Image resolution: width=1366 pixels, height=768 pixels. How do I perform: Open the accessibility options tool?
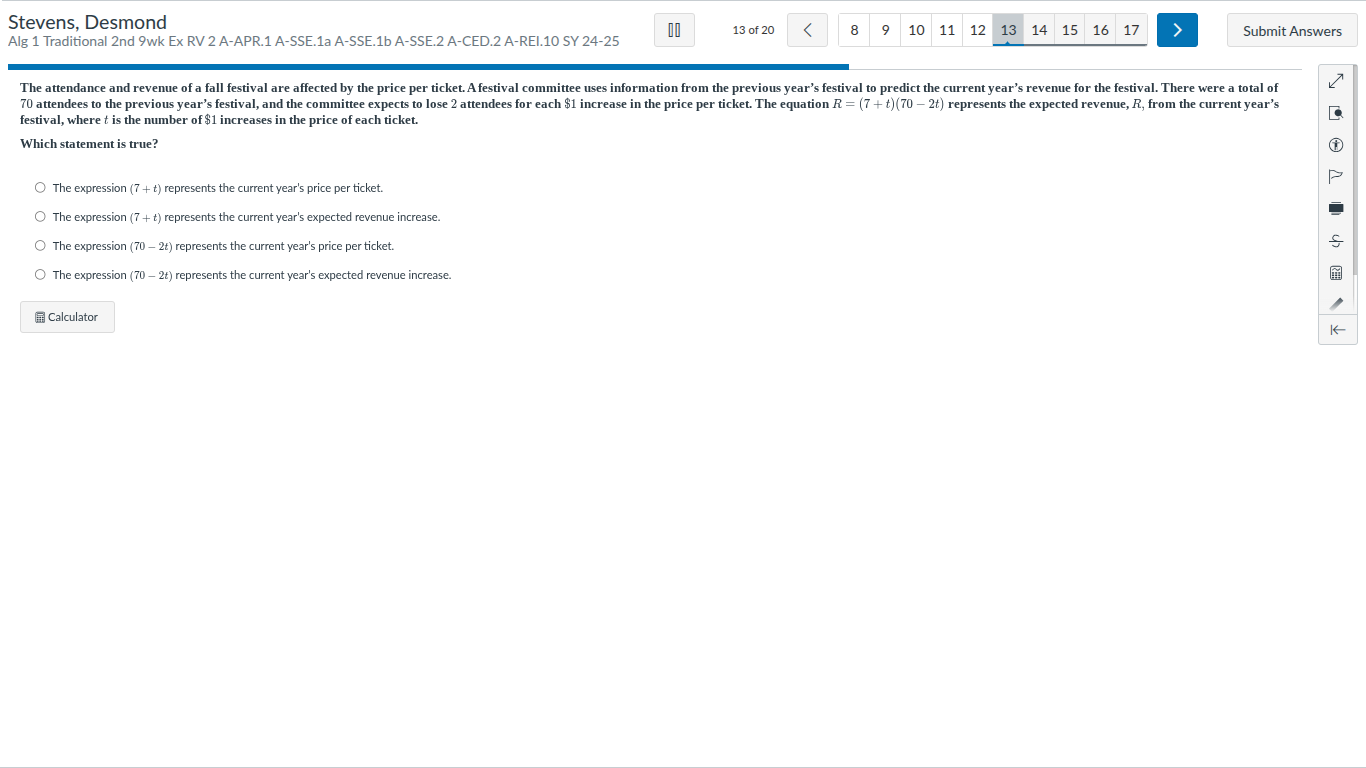point(1335,145)
